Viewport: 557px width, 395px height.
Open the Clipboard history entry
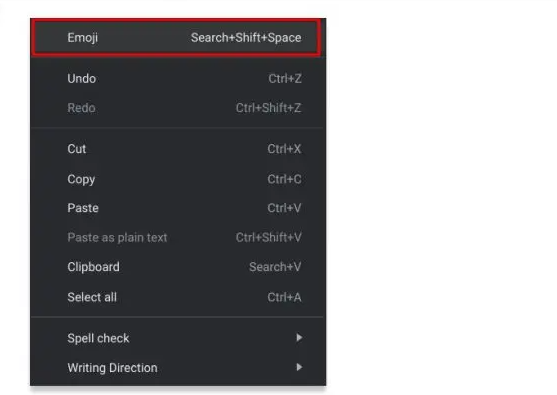178,267
